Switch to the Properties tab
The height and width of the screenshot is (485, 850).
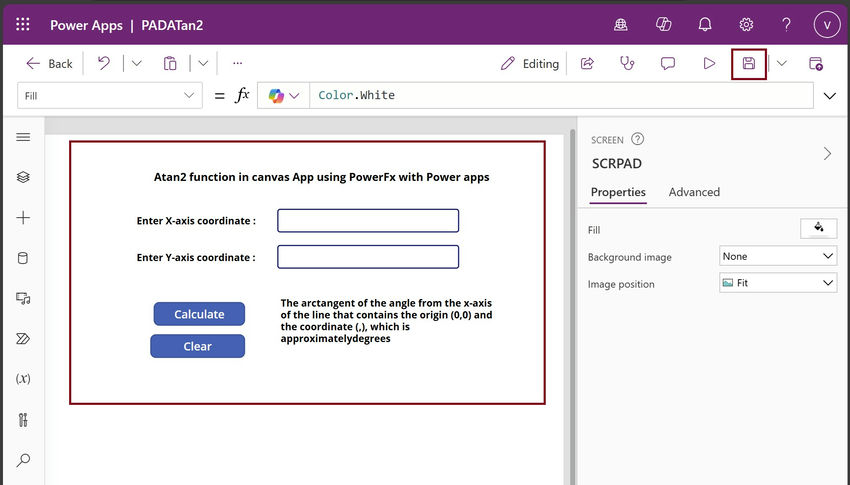tap(618, 192)
